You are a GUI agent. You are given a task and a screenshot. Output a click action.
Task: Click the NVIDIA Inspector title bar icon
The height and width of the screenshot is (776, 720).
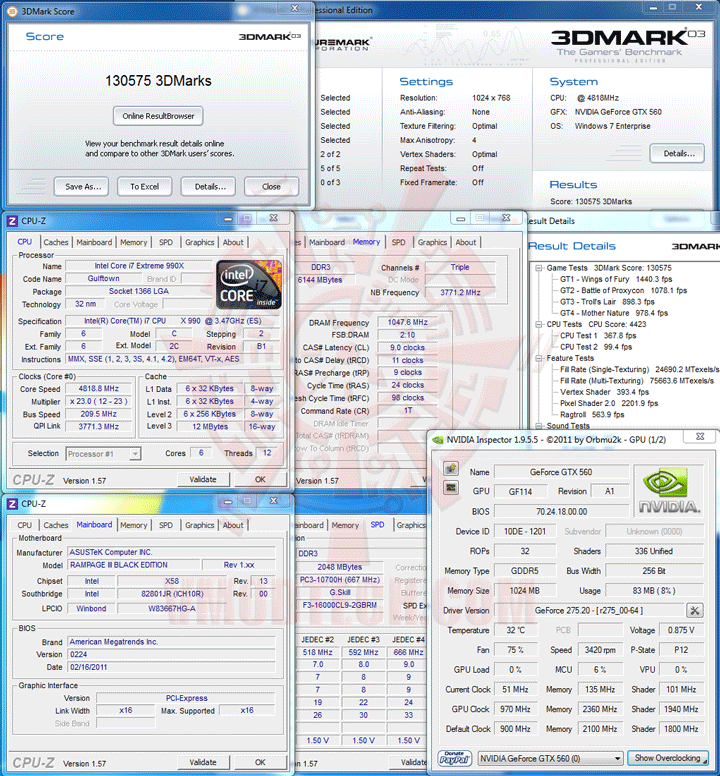[437, 439]
